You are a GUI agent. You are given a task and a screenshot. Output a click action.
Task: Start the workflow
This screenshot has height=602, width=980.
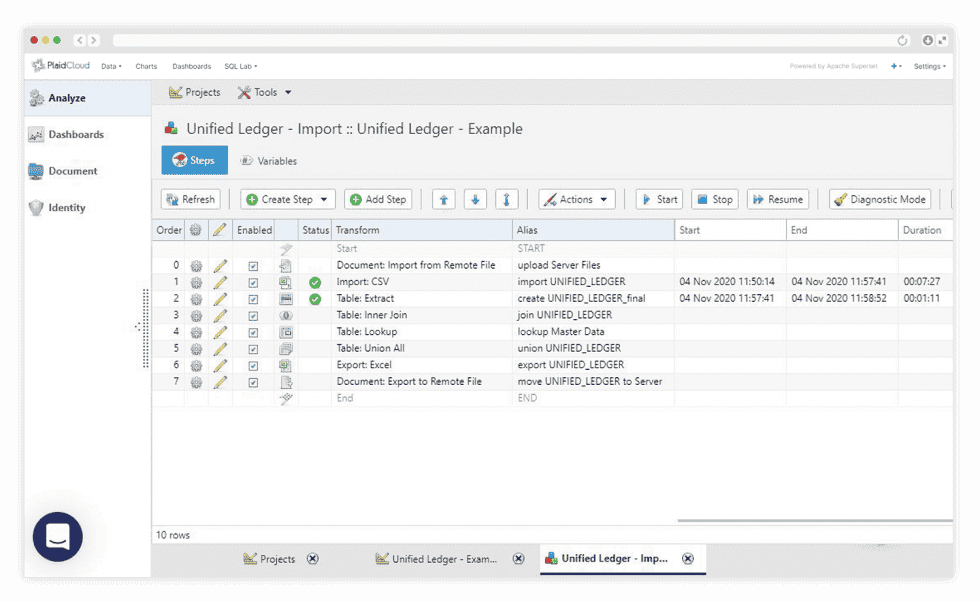click(x=659, y=199)
